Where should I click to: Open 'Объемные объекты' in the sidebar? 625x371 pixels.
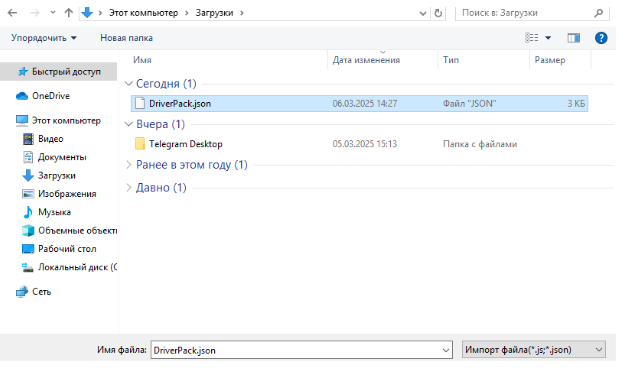pyautogui.click(x=77, y=231)
